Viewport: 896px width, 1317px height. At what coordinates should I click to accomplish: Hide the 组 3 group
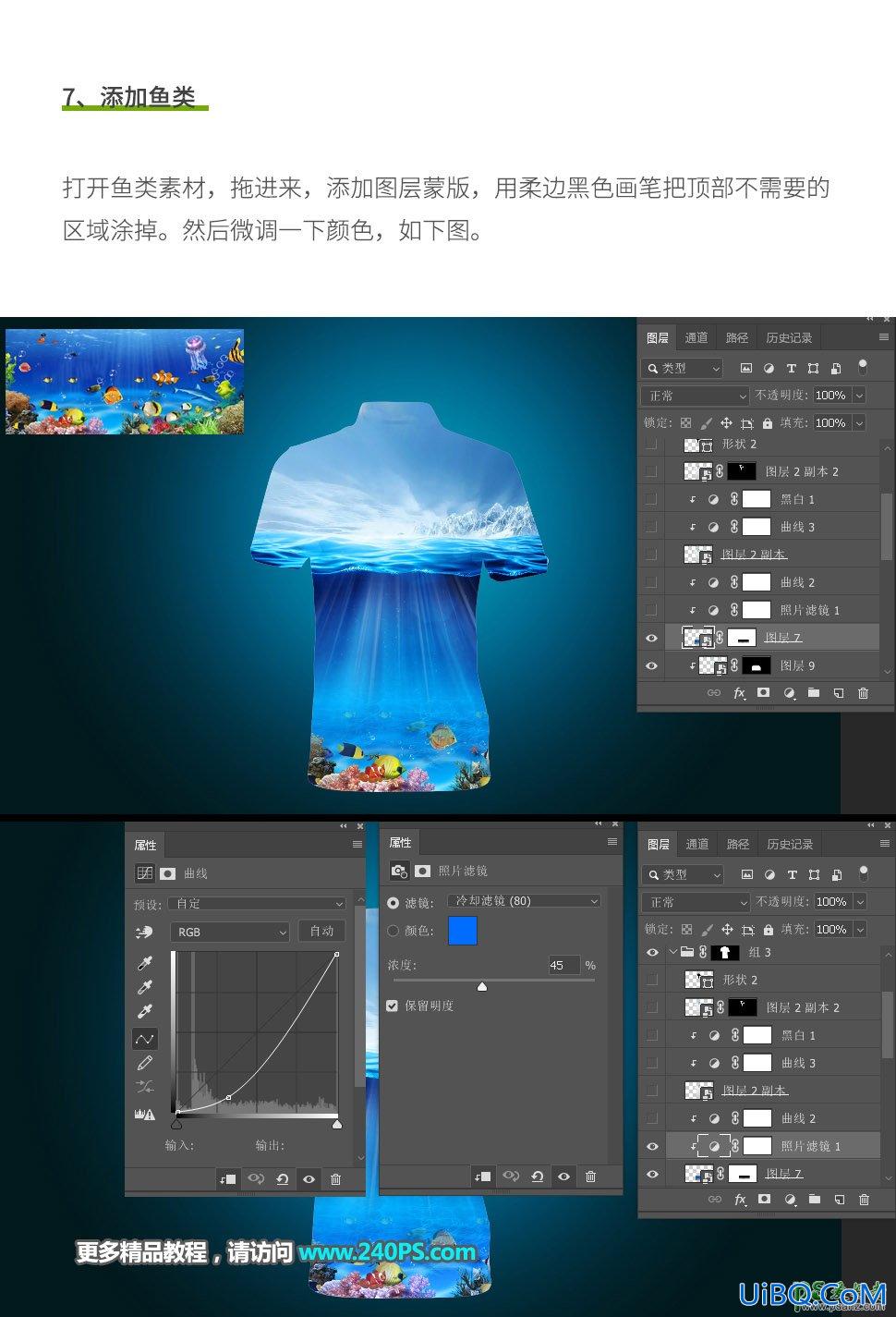click(x=652, y=952)
